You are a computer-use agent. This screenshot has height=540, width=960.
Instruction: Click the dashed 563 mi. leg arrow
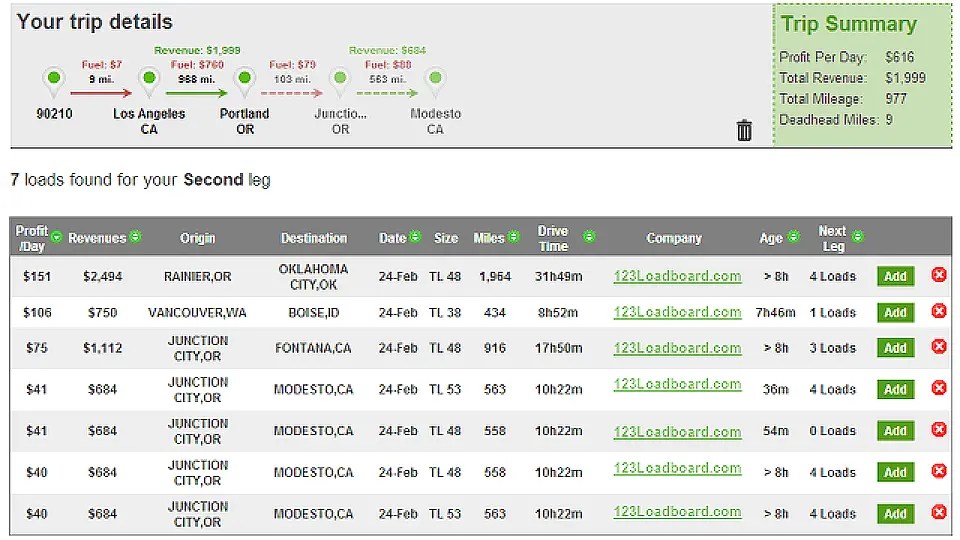pos(388,93)
